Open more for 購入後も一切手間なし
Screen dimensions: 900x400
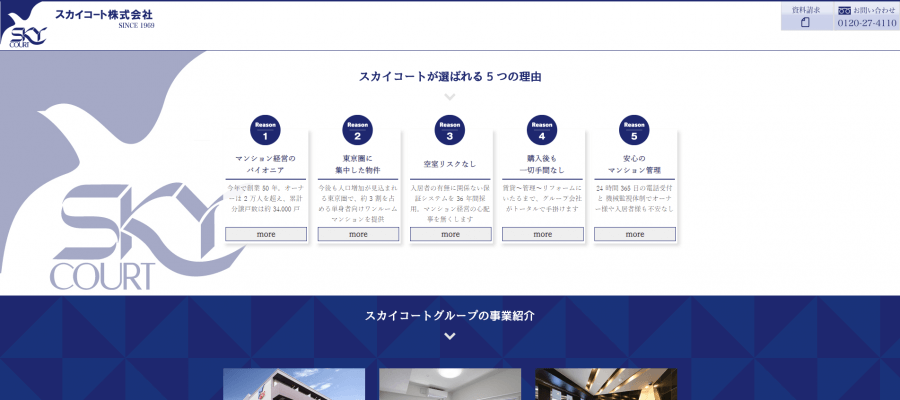point(543,234)
